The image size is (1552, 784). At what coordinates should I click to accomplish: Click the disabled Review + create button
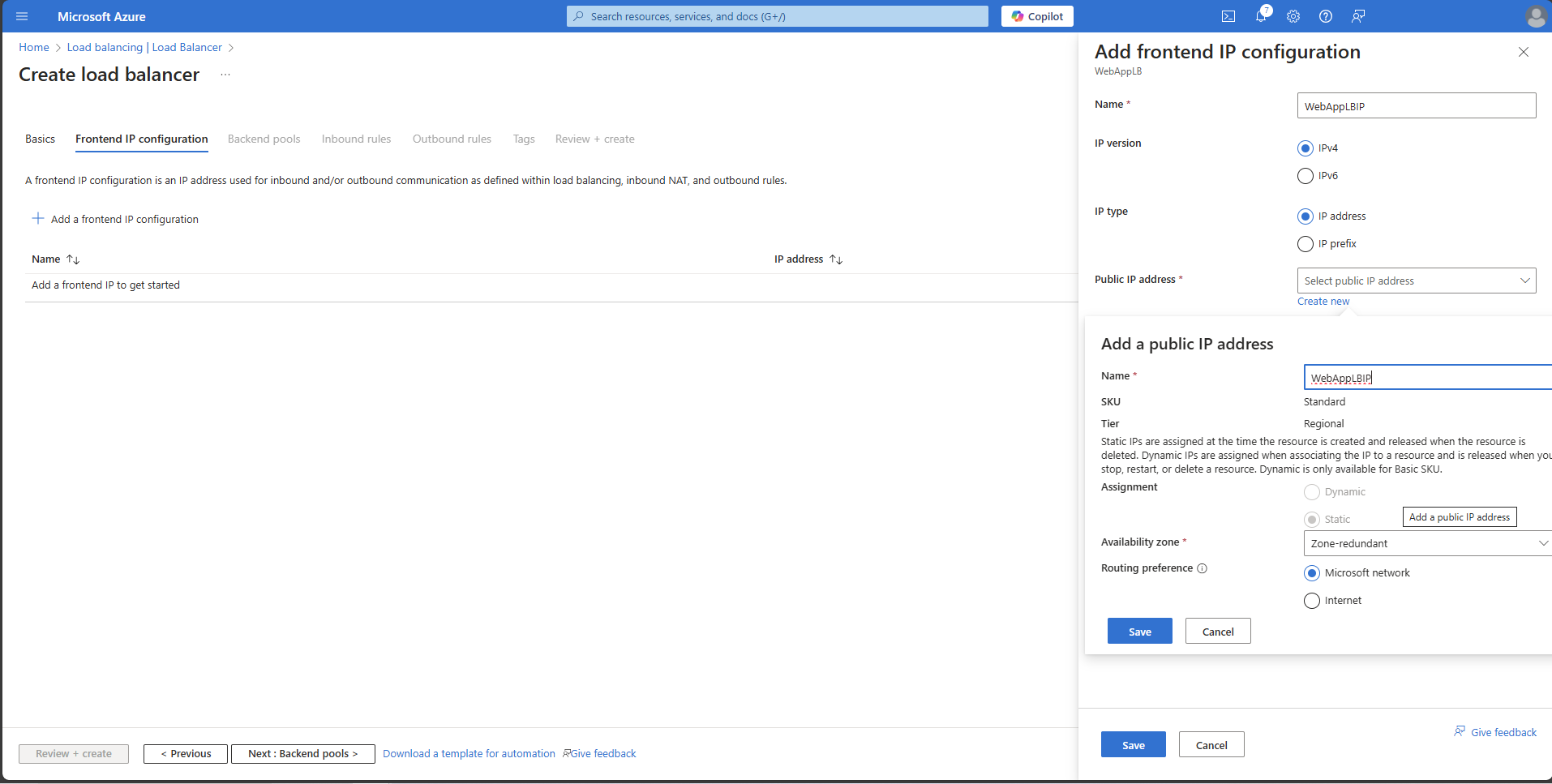click(74, 754)
